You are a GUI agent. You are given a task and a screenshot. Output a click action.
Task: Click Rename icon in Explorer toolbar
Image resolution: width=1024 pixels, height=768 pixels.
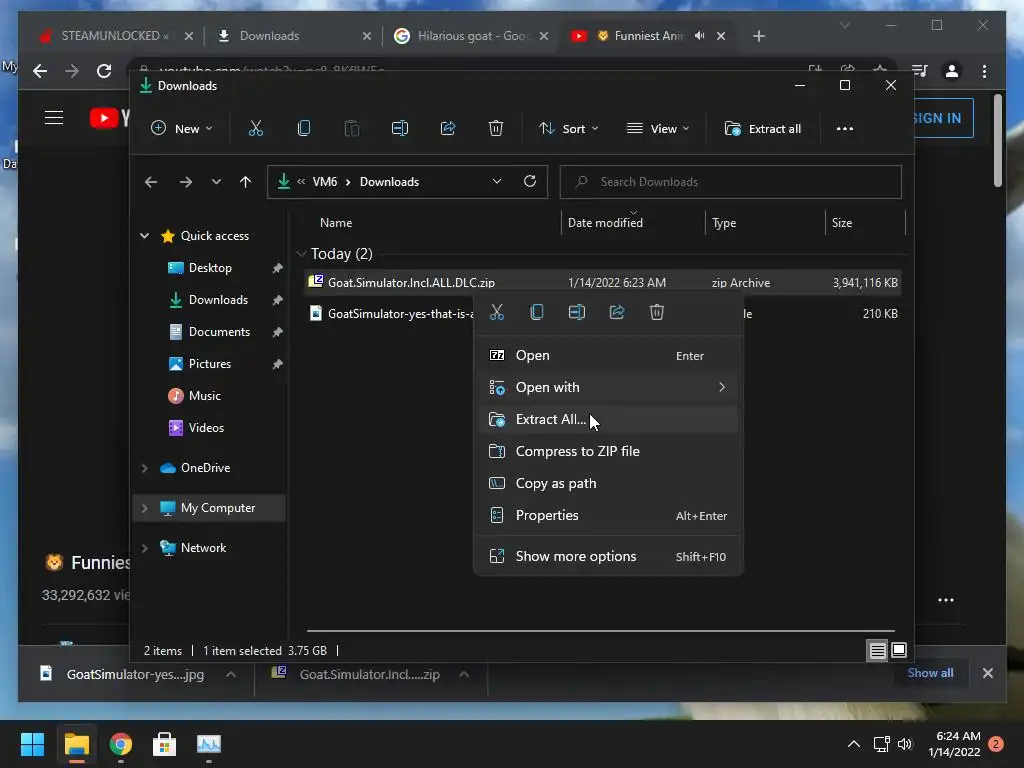[x=400, y=129]
